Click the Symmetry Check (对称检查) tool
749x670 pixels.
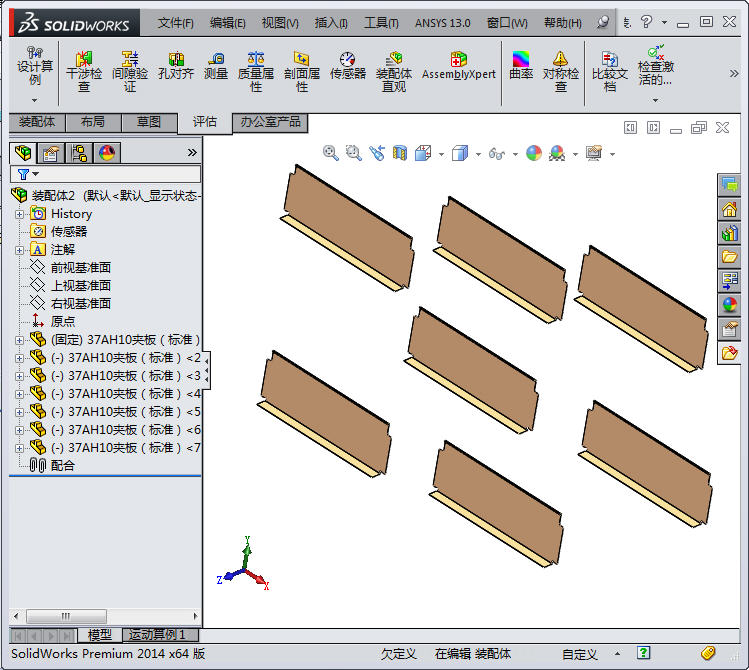point(560,71)
